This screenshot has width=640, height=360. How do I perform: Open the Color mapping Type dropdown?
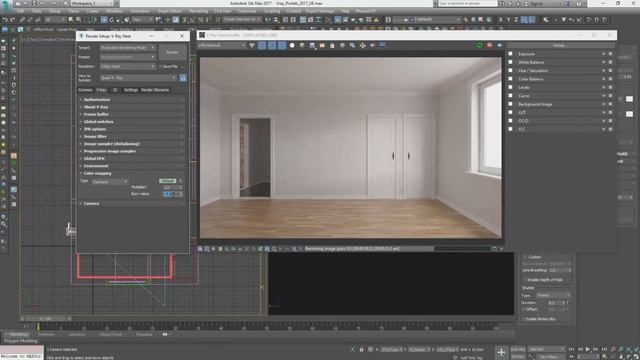110,181
